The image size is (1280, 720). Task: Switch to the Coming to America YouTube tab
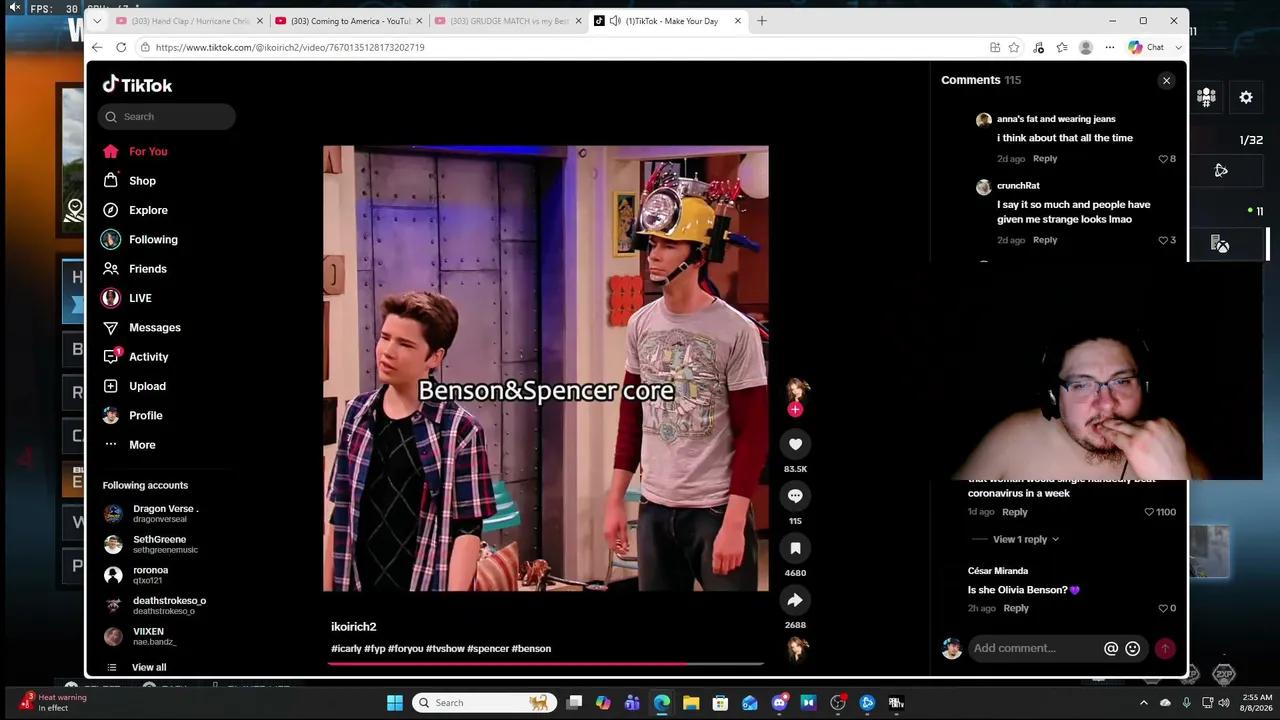click(348, 21)
